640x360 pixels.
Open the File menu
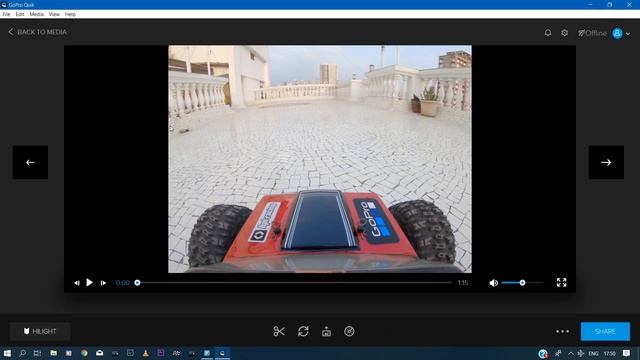pos(7,14)
